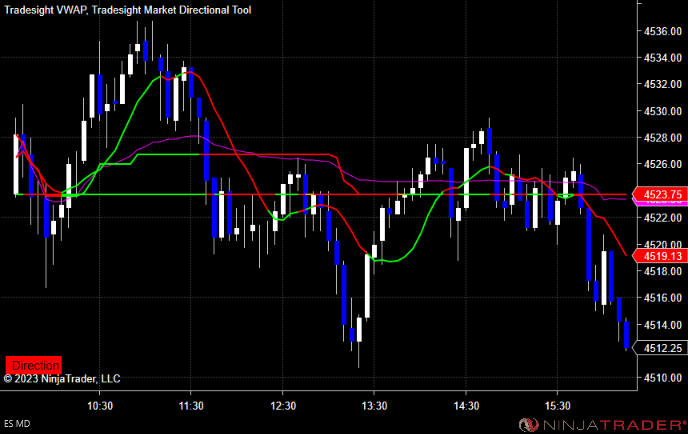Click the 4522.00 price axis label
This screenshot has height=434, width=688.
click(x=663, y=218)
